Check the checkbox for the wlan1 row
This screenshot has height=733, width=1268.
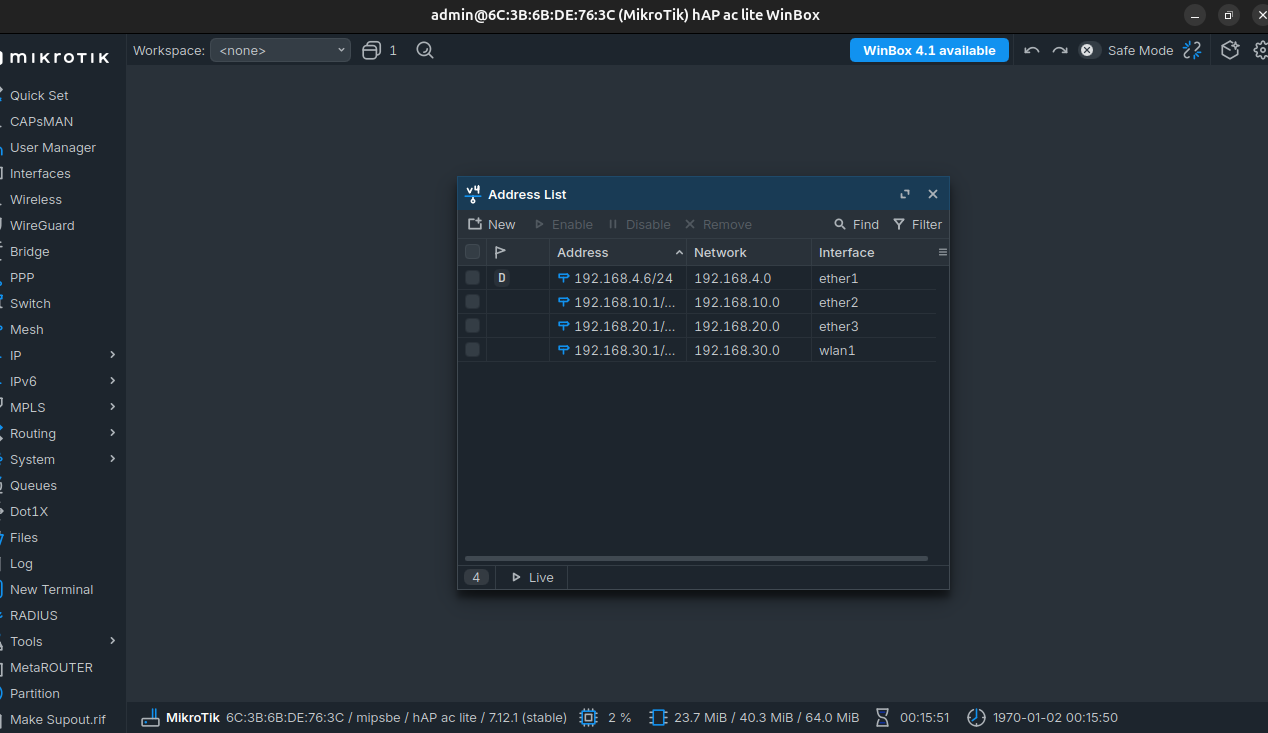472,350
